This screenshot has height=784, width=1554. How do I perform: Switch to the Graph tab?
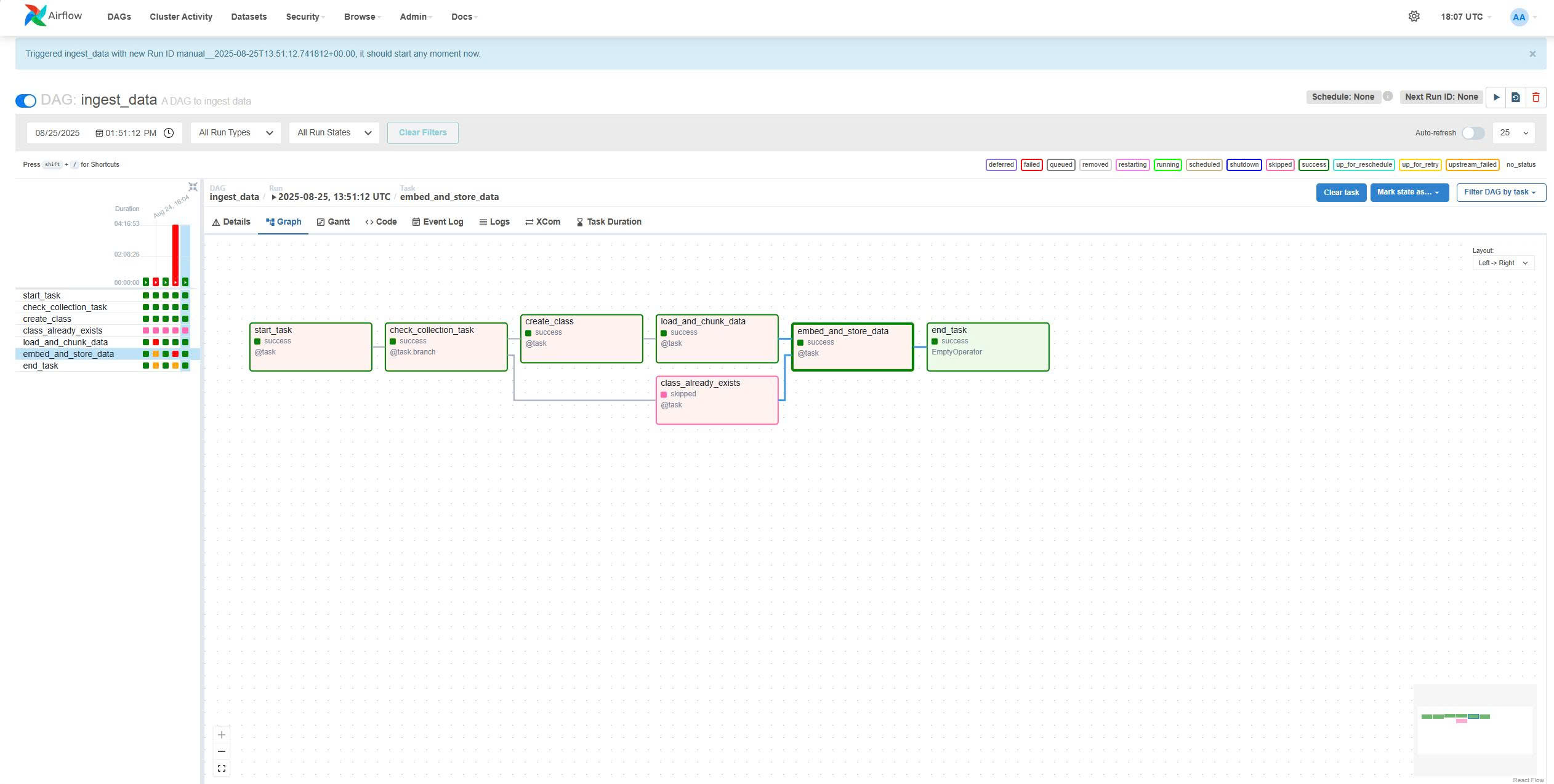283,222
